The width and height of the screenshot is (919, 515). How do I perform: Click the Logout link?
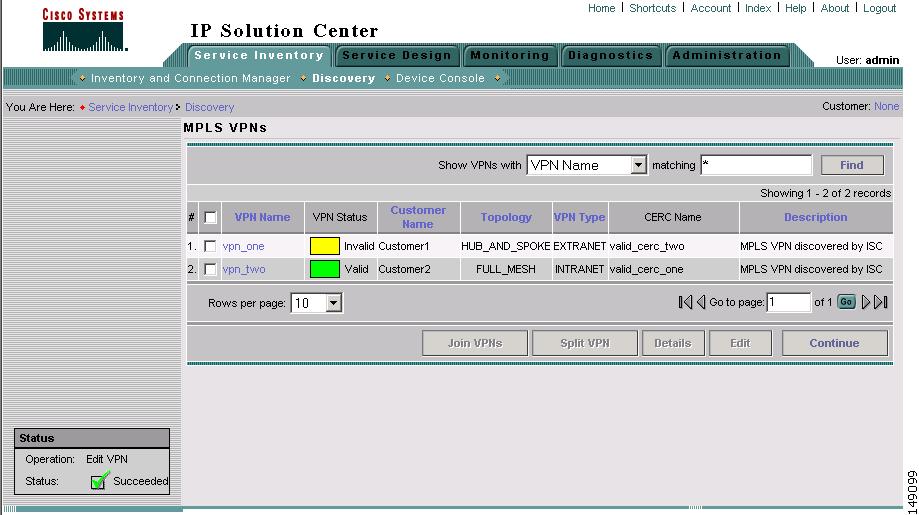[x=879, y=8]
